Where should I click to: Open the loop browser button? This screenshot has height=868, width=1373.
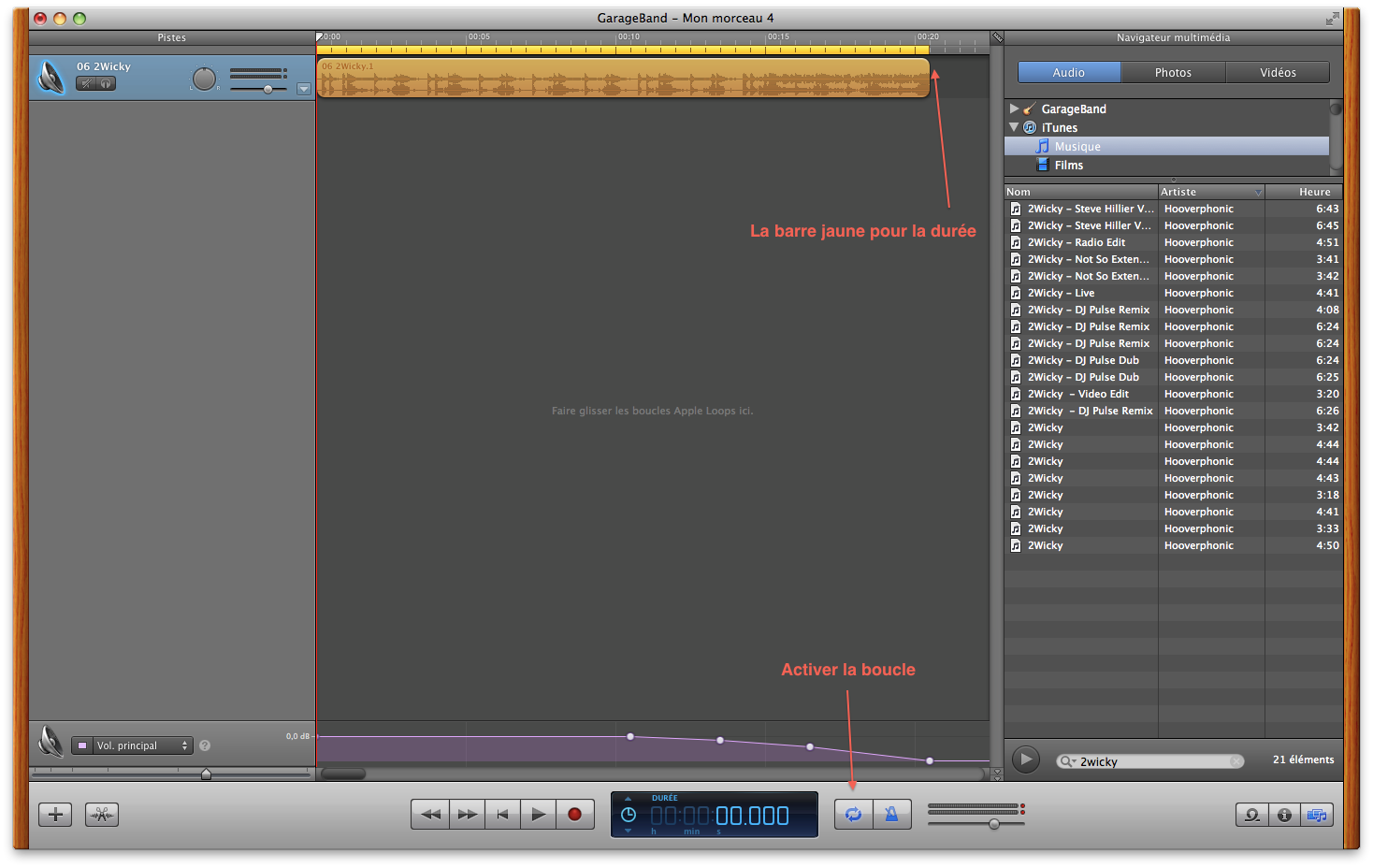point(1251,816)
